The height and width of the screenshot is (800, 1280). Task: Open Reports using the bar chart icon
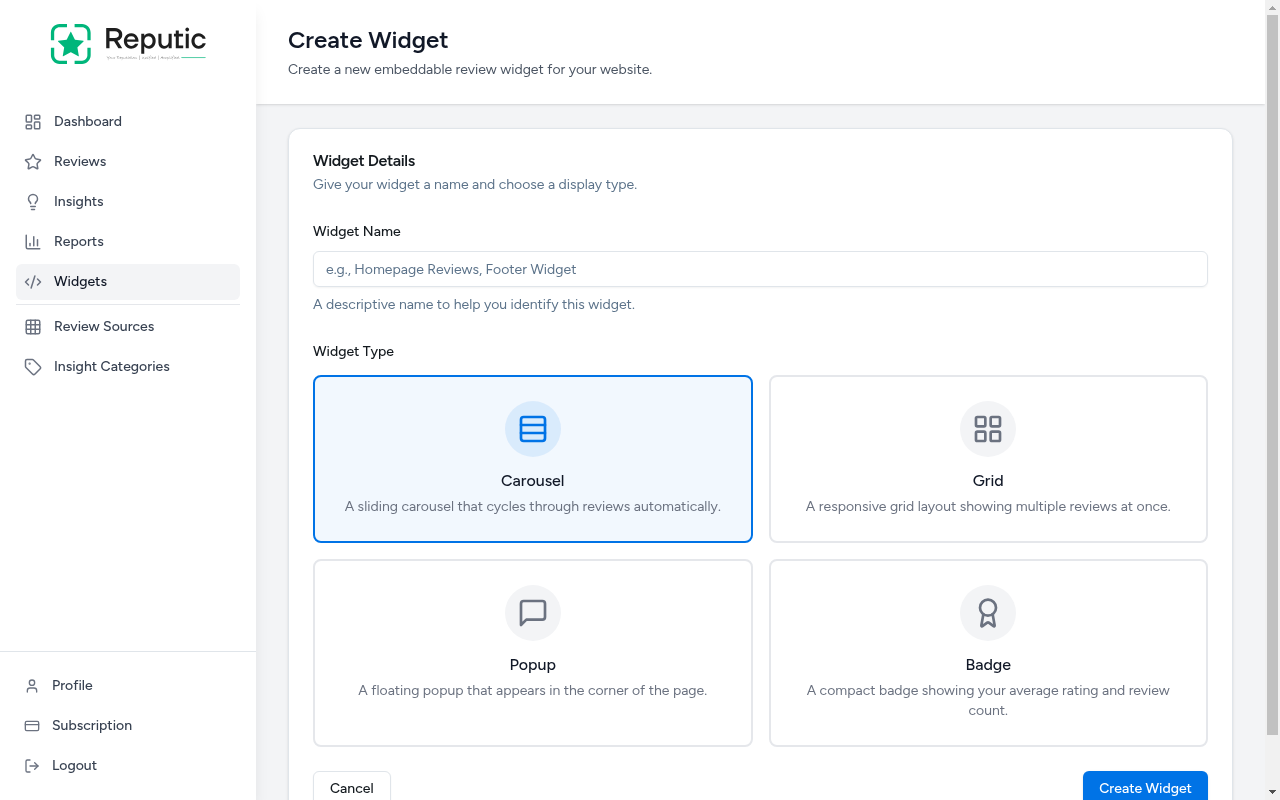click(x=33, y=241)
